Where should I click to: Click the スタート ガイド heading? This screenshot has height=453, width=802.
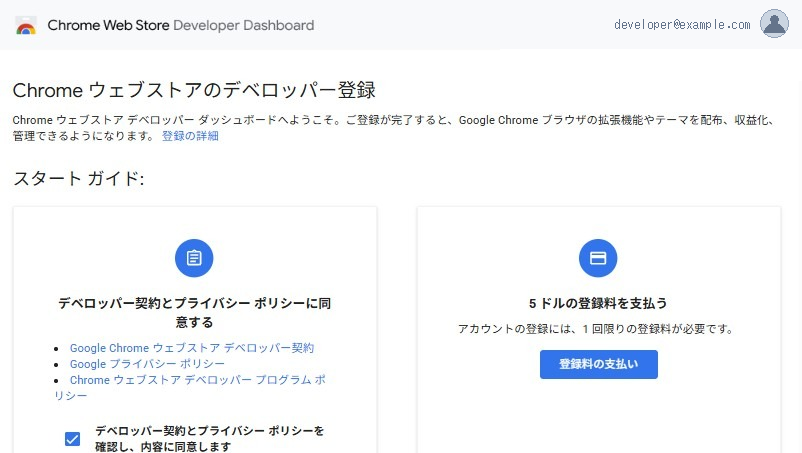(78, 178)
